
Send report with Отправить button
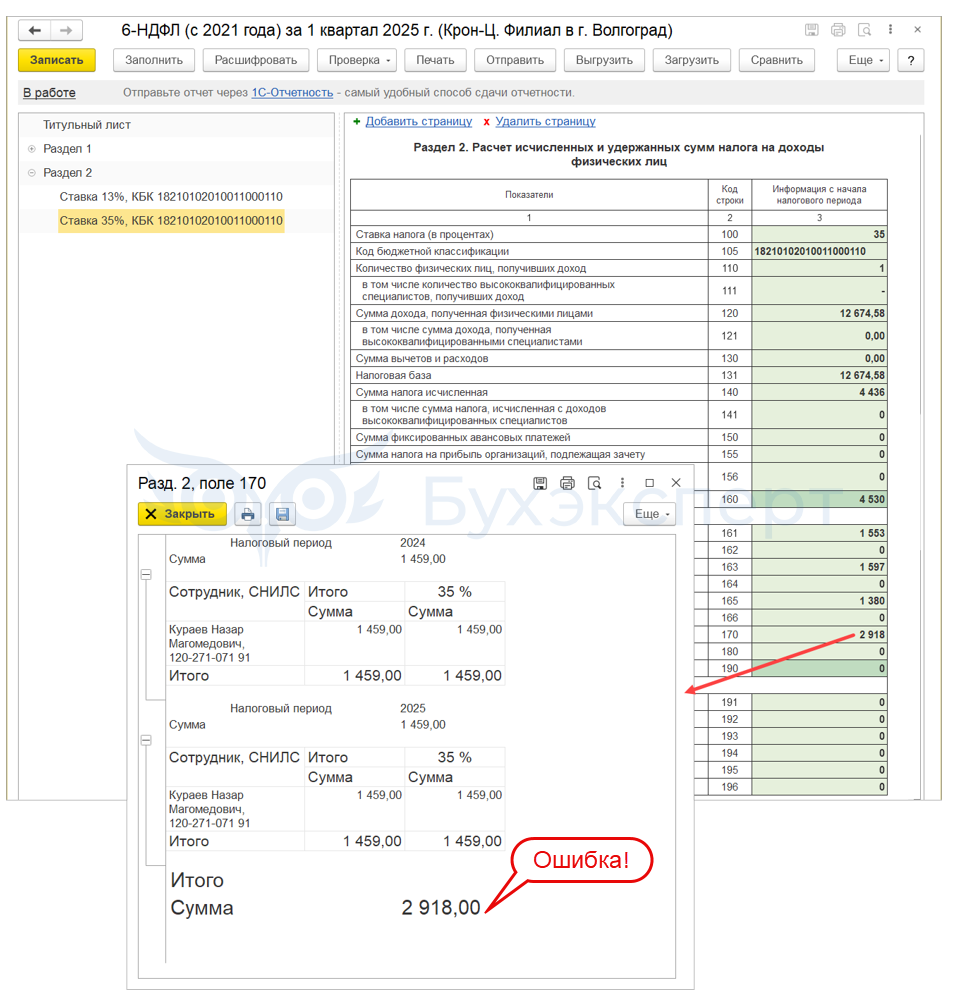[515, 60]
